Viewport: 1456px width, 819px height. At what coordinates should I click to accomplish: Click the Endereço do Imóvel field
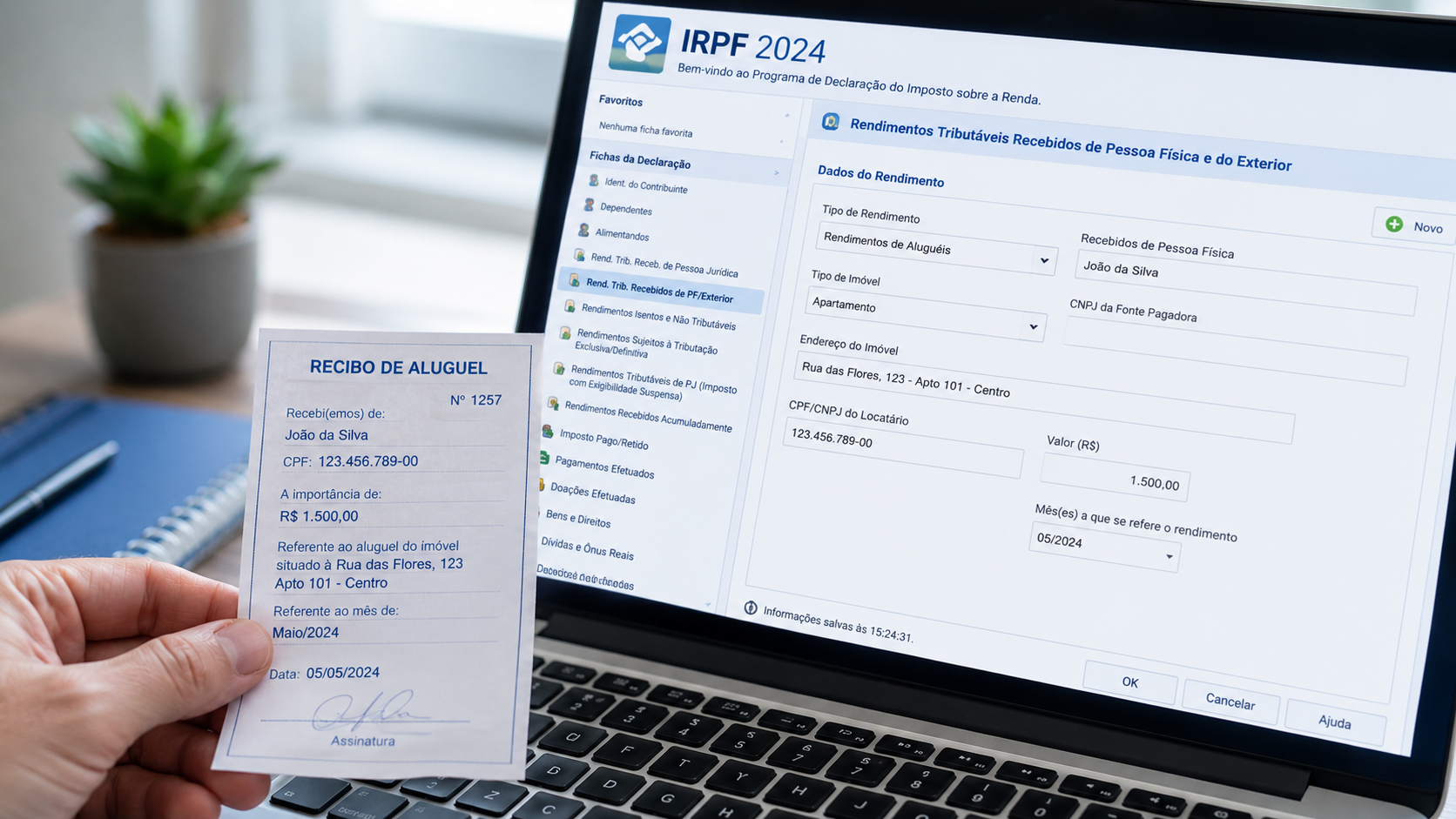pos(1044,397)
